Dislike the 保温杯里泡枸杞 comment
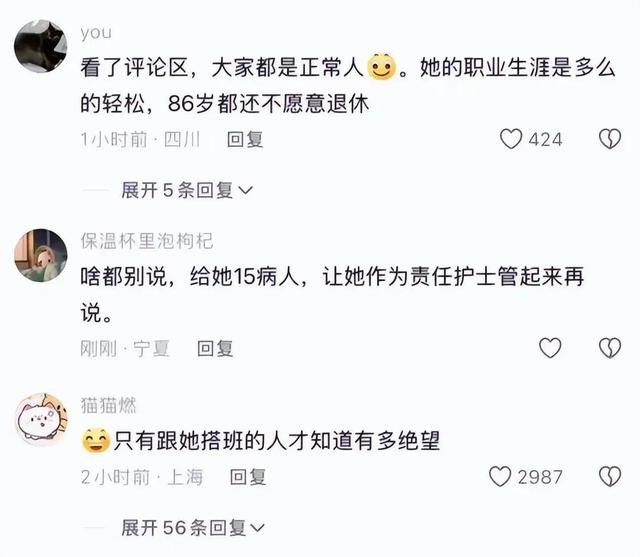The height and width of the screenshot is (557, 640). tap(610, 348)
